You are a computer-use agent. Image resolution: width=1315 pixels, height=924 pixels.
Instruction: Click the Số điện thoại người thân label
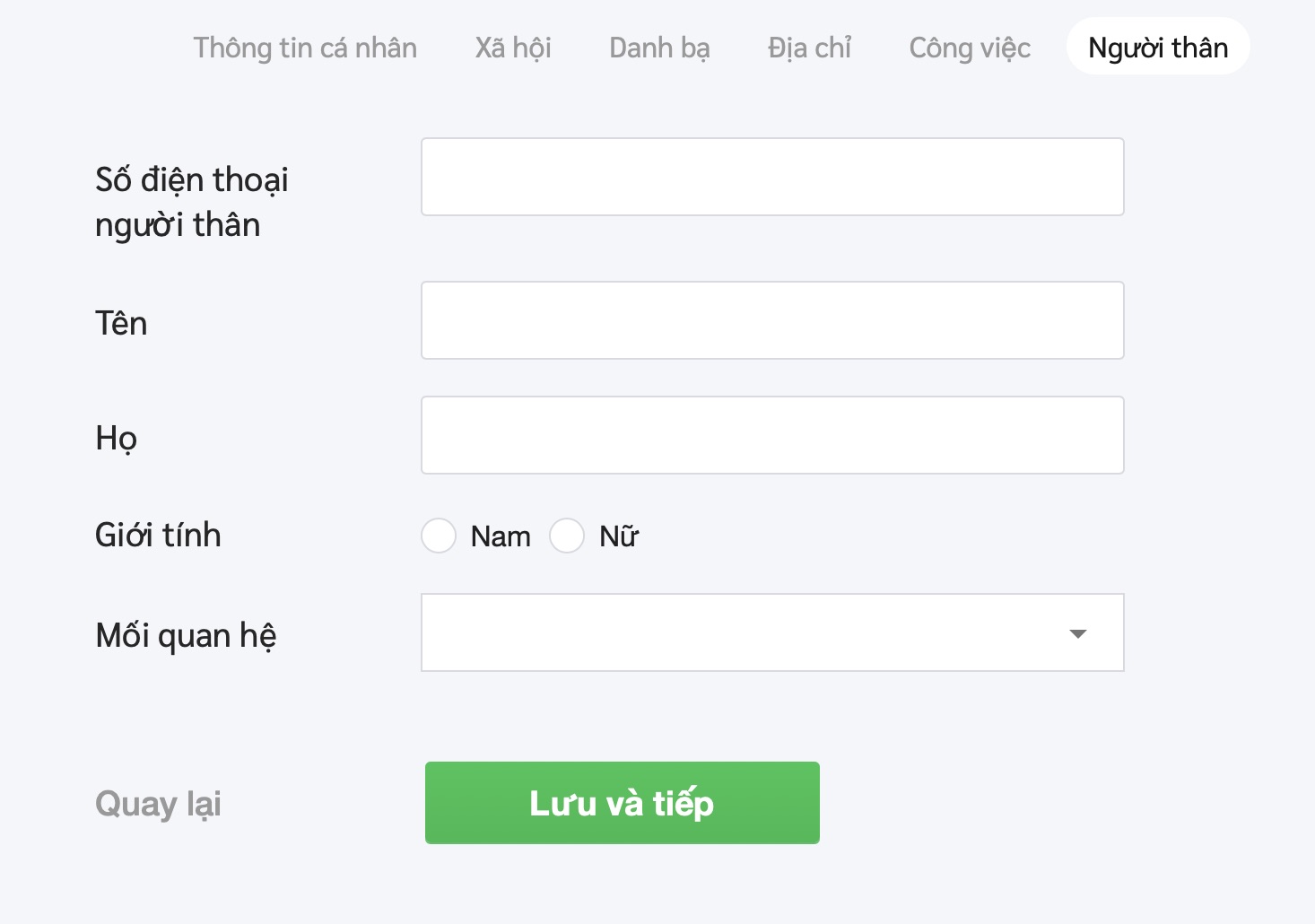click(192, 202)
